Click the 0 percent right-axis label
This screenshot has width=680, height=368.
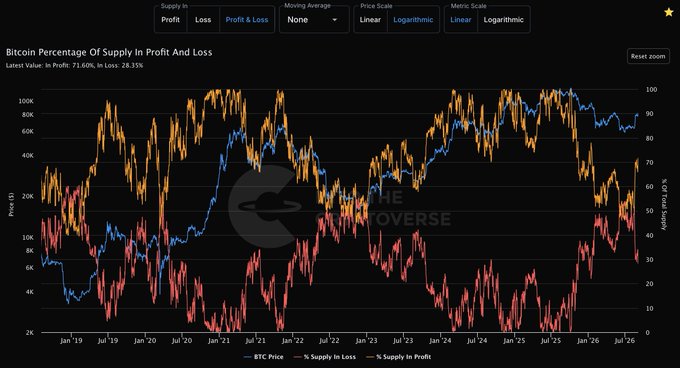click(x=647, y=333)
